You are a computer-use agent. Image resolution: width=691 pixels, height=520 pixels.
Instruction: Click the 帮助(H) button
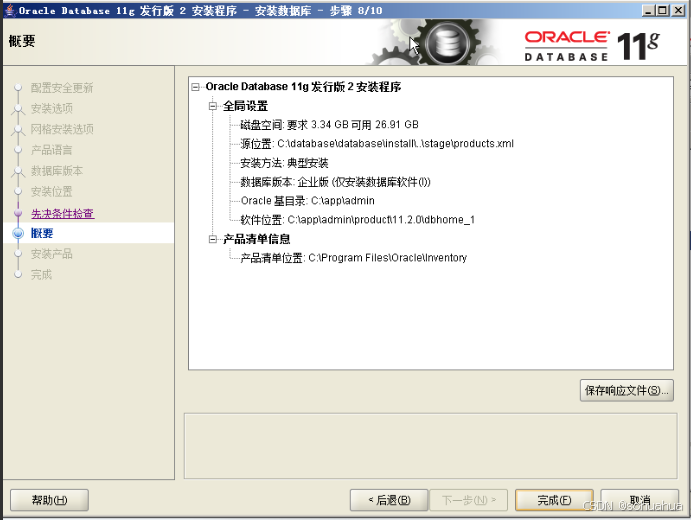click(49, 500)
